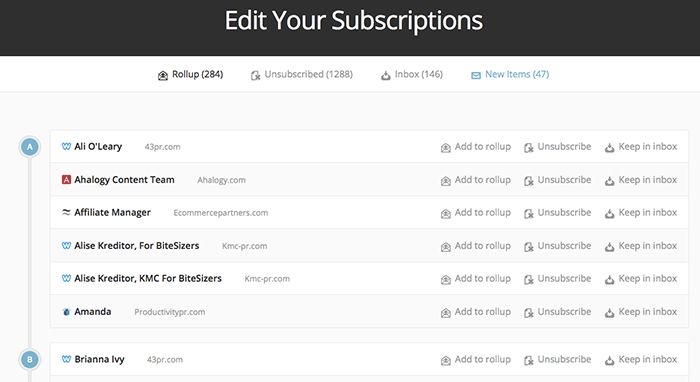Screen dimensions: 700x382
Task: Select the Affiliate Manager sender name
Action: (112, 213)
